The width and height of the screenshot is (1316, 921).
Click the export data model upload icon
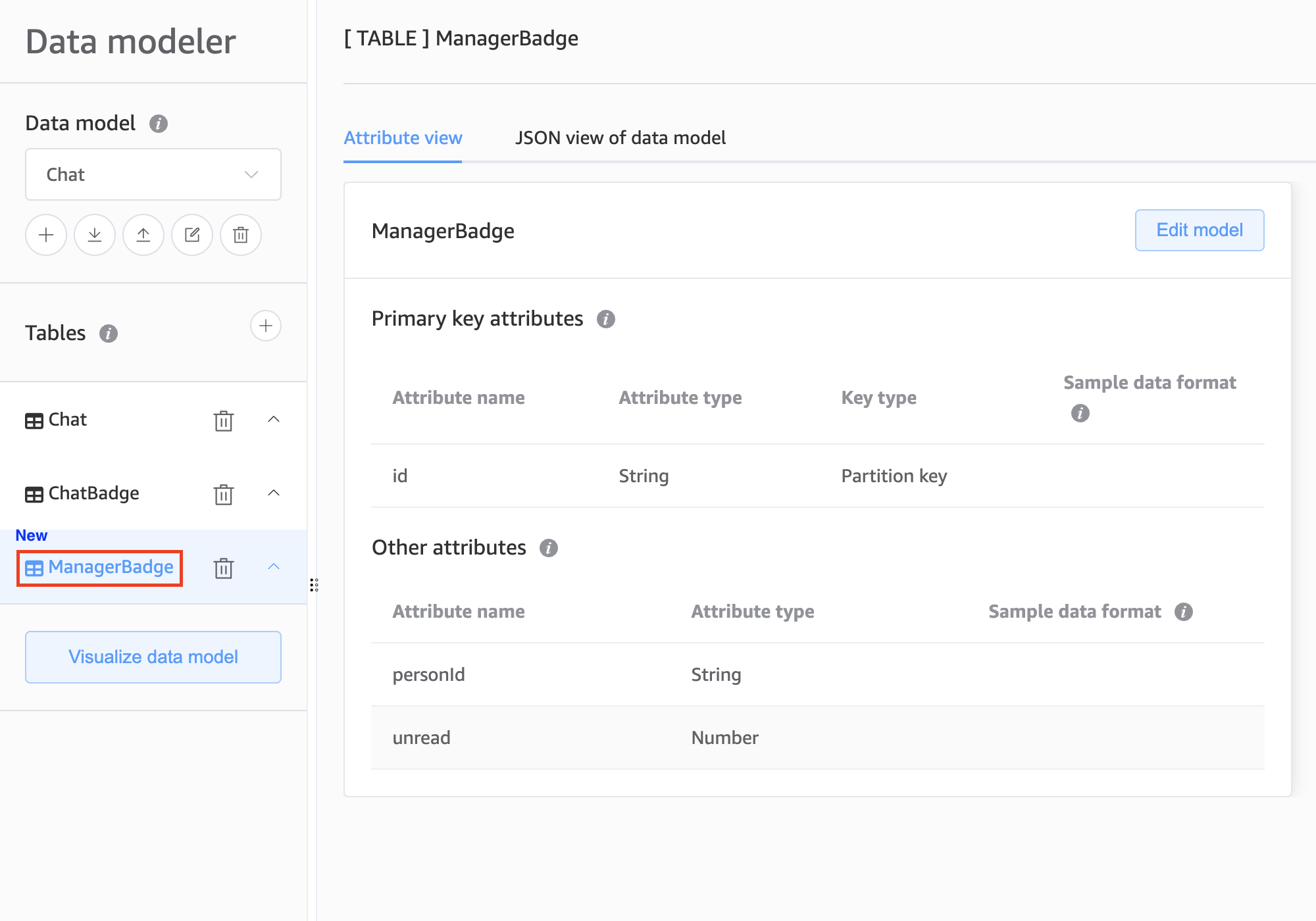click(x=143, y=235)
